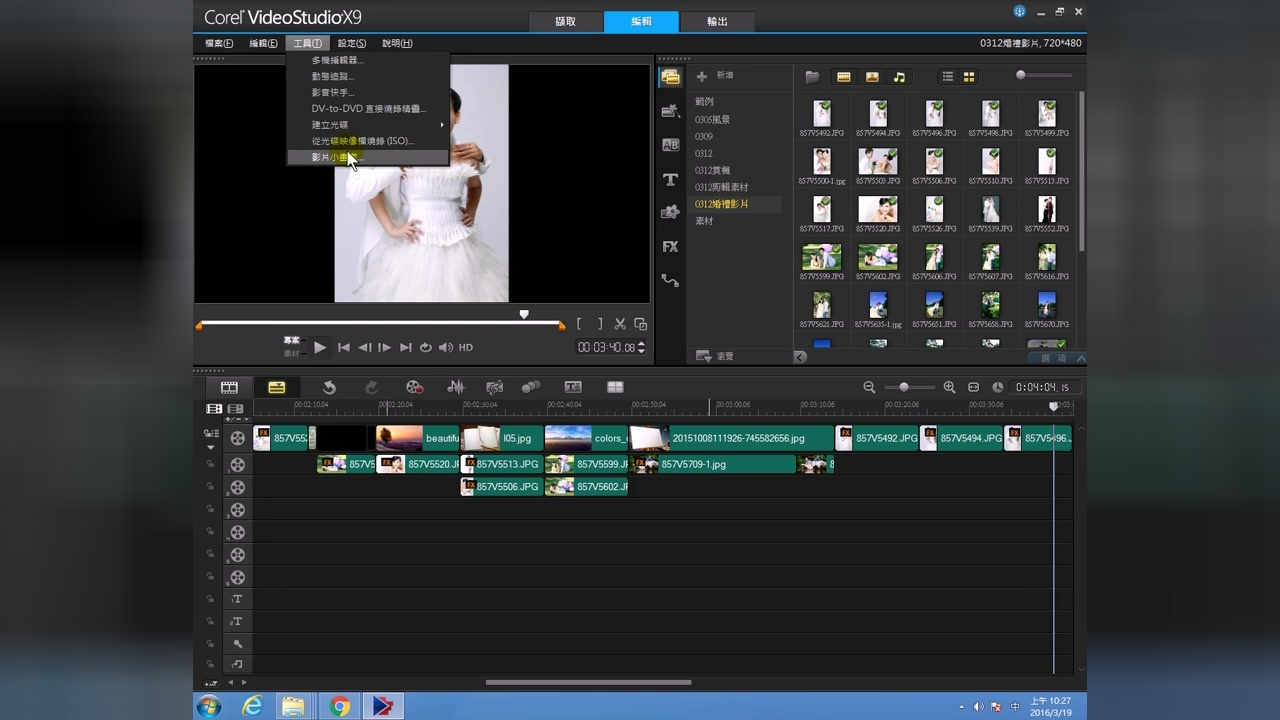Open the Sound Mixer

456,387
